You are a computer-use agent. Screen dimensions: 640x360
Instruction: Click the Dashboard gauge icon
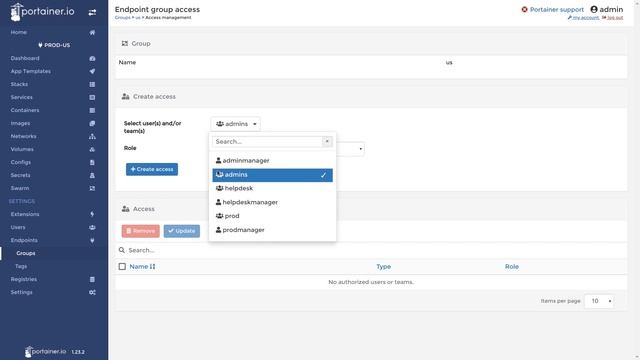click(92, 58)
